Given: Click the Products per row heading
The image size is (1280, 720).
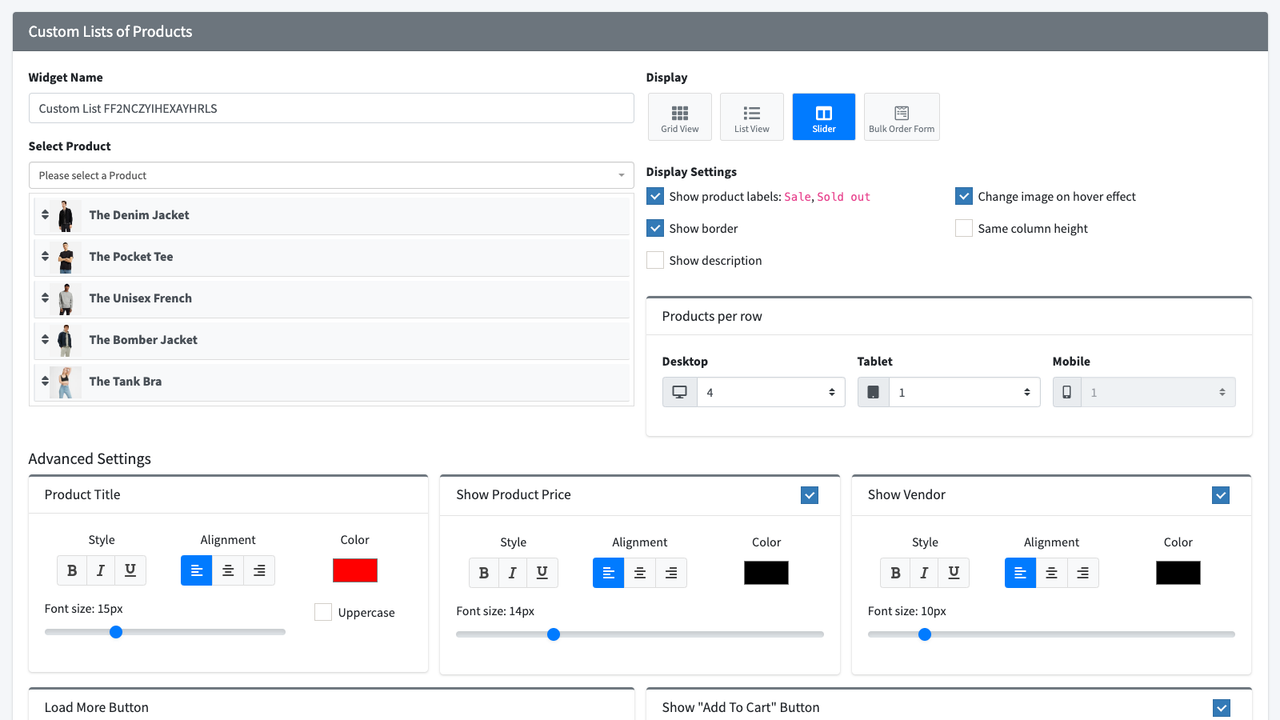Looking at the screenshot, I should click(712, 316).
